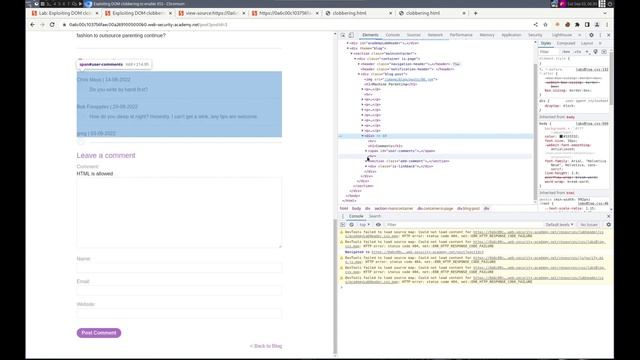Image resolution: width=640 pixels, height=360 pixels.
Task: Collapse the section maincontainer node
Action: [351, 53]
